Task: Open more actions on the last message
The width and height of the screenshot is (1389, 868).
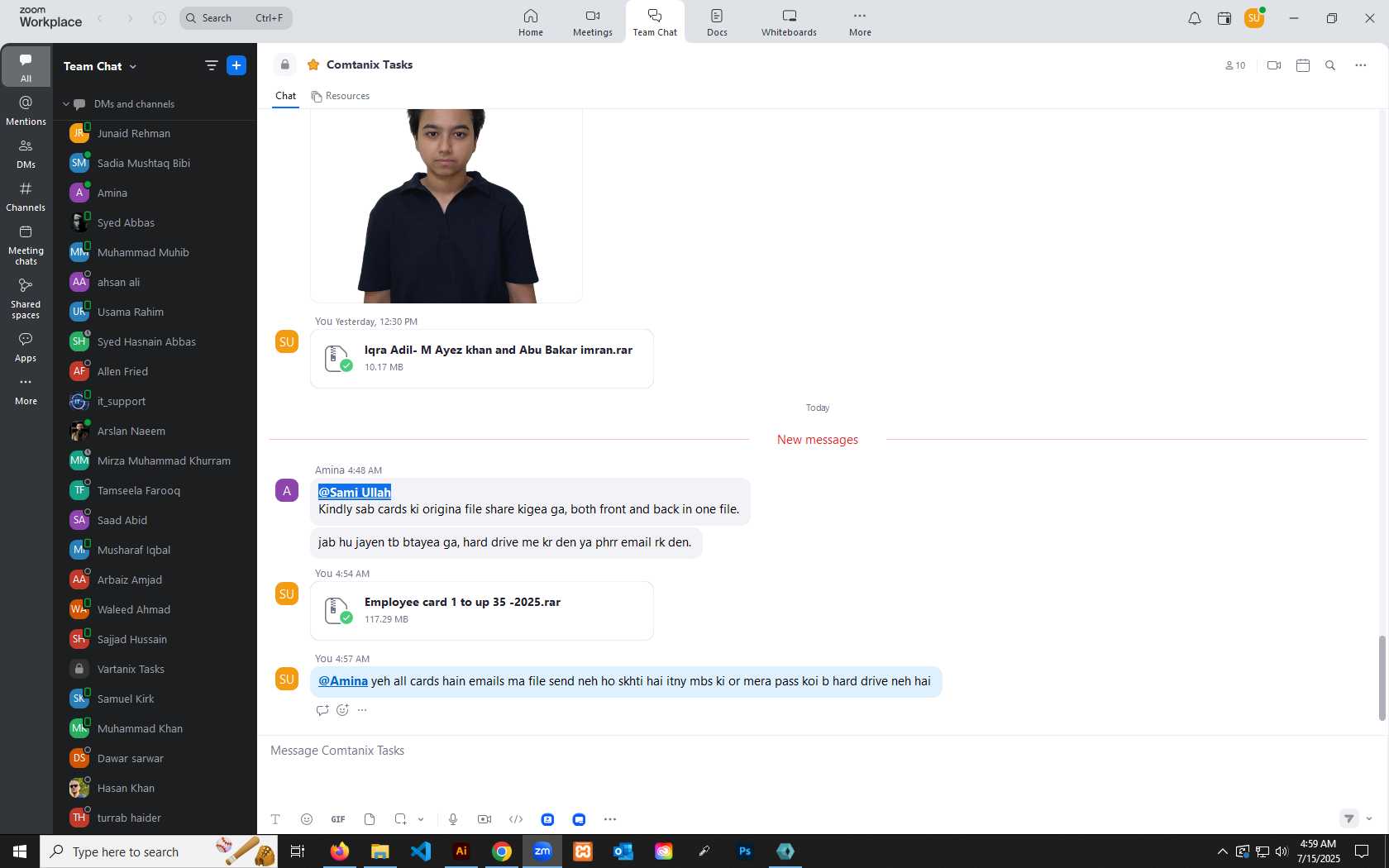Action: [362, 710]
